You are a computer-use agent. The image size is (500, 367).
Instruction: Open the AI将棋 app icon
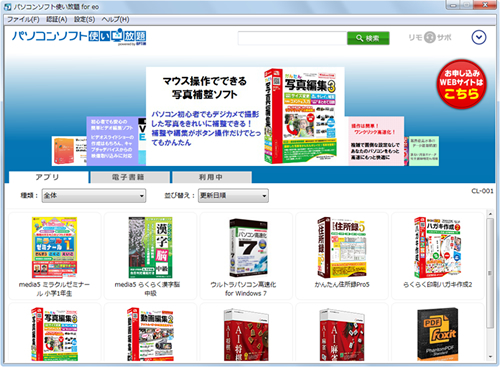(x=246, y=335)
